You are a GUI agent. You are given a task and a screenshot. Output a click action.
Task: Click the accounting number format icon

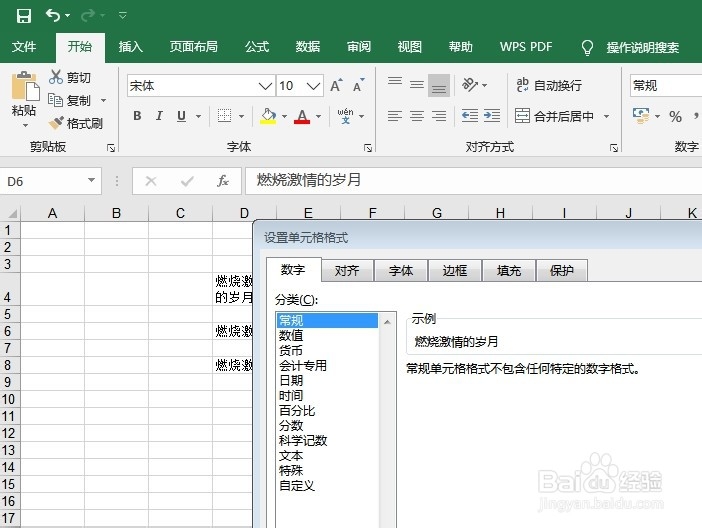point(641,116)
